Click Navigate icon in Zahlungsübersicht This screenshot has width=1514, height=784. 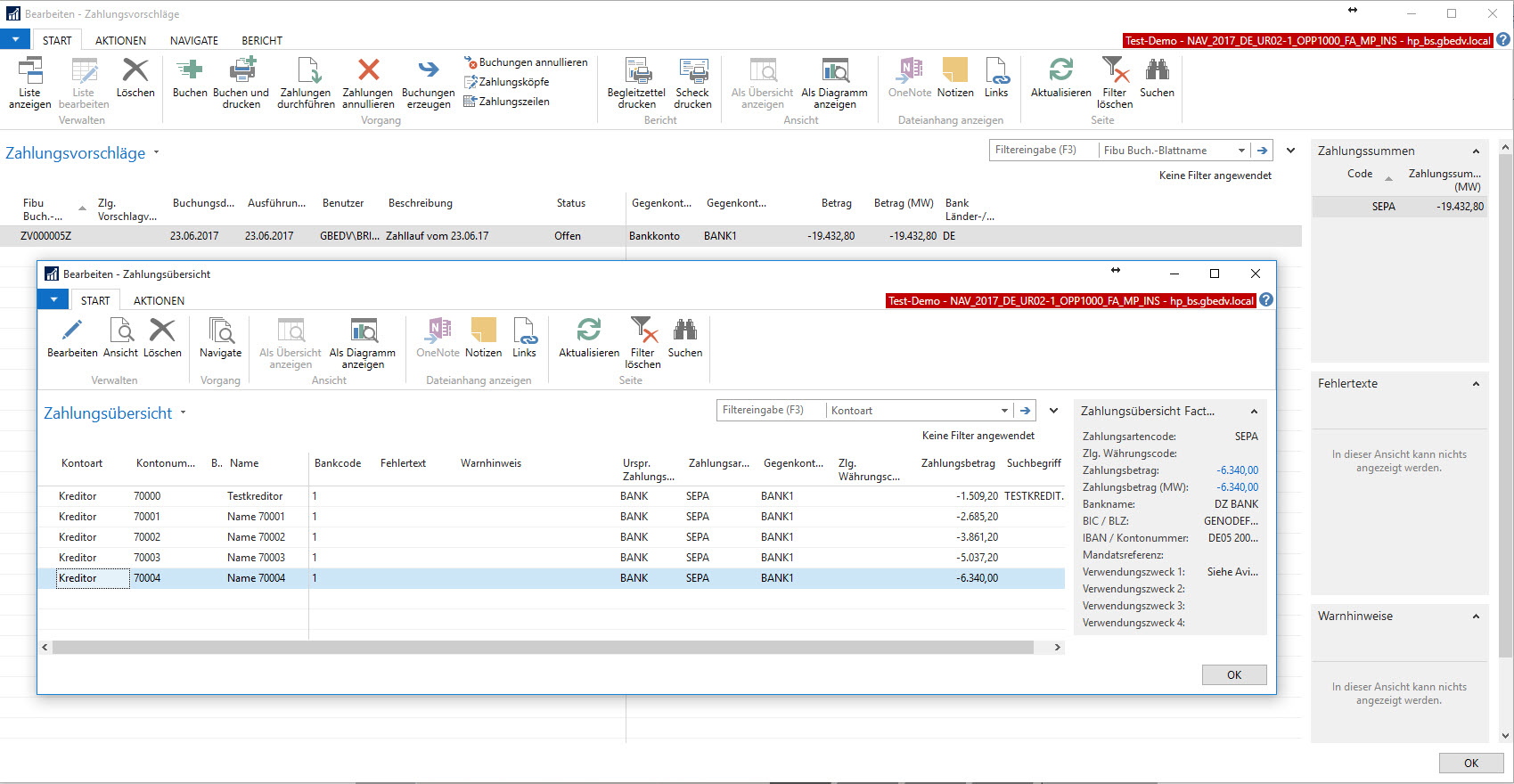[x=220, y=331]
